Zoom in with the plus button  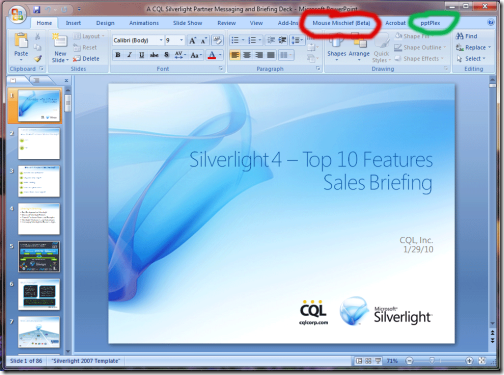pyautogui.click(x=469, y=361)
